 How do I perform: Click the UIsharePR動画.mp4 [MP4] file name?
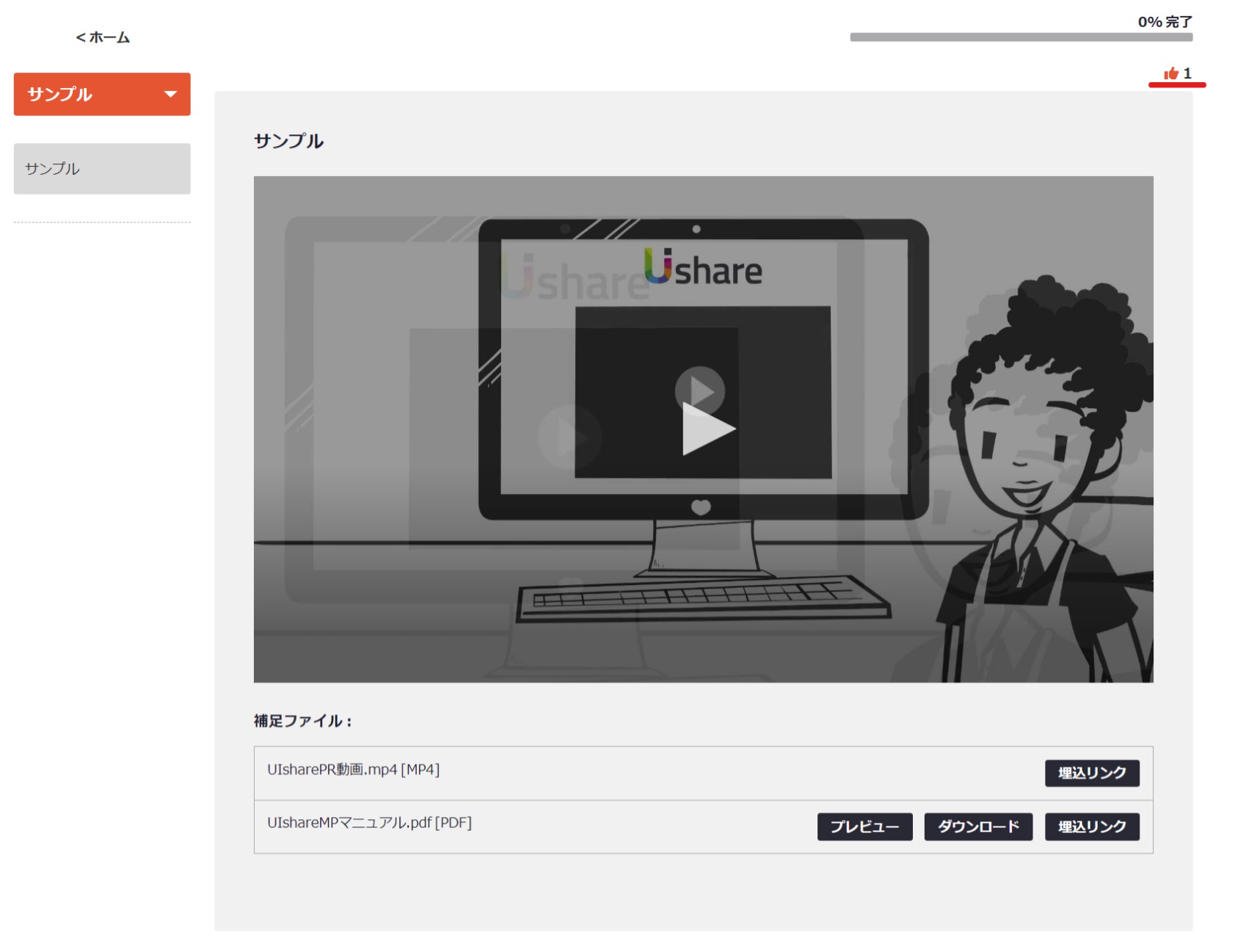coord(353,769)
